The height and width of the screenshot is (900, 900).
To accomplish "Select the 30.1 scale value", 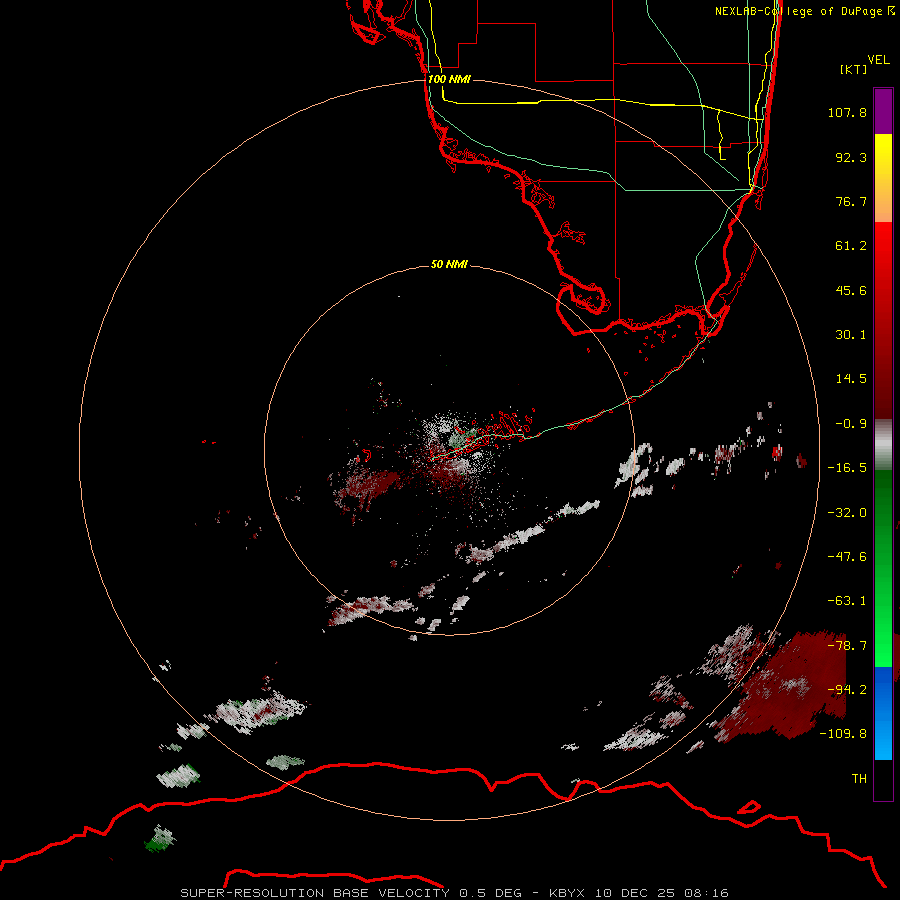I will (851, 335).
